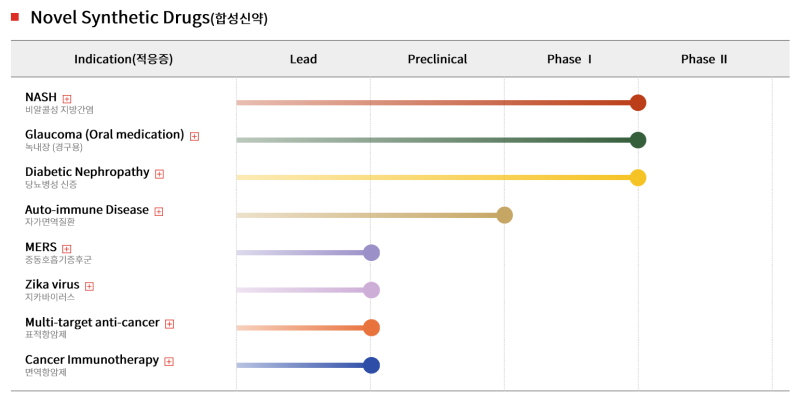Select the dark green Glaucoma progress dot
The height and width of the screenshot is (398, 800).
[638, 140]
